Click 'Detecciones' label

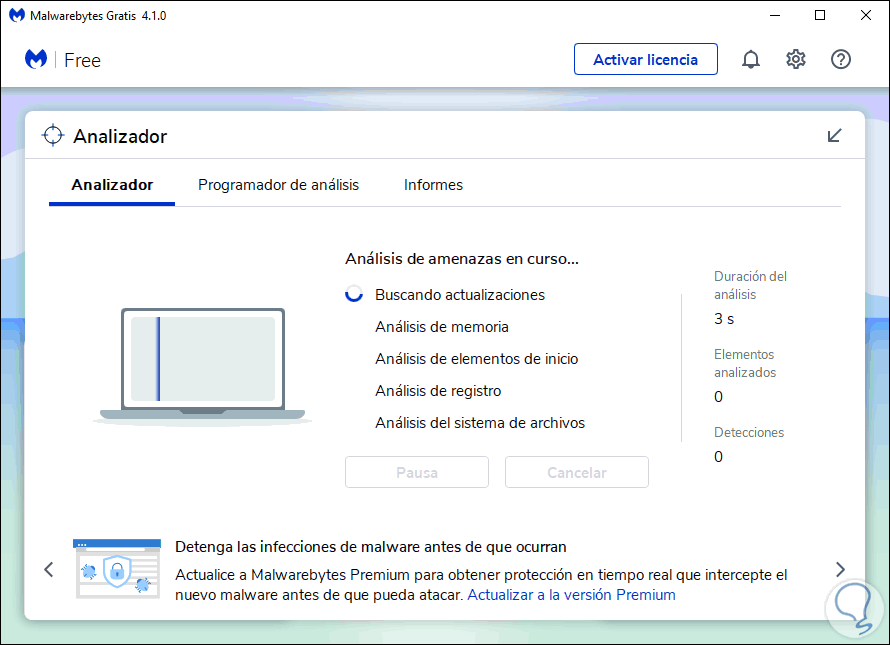click(x=749, y=433)
